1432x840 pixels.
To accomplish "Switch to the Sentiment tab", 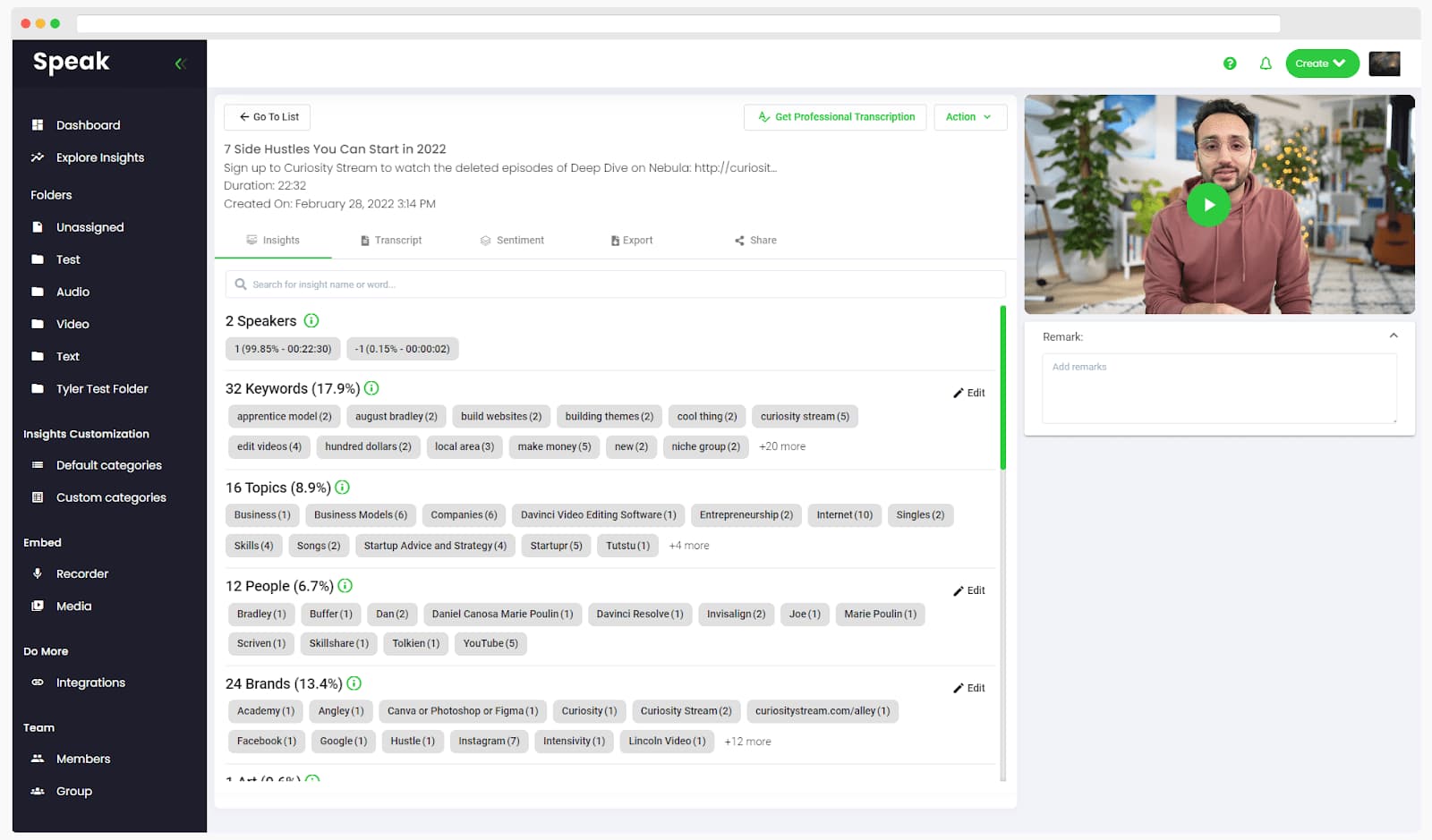I will coord(512,241).
